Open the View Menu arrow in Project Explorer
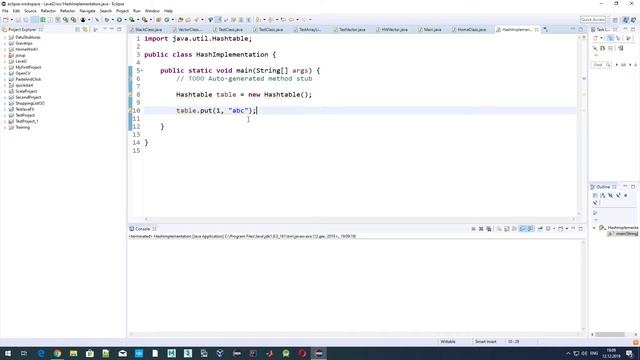Screen dimensions: 640x360 click(x=96, y=30)
